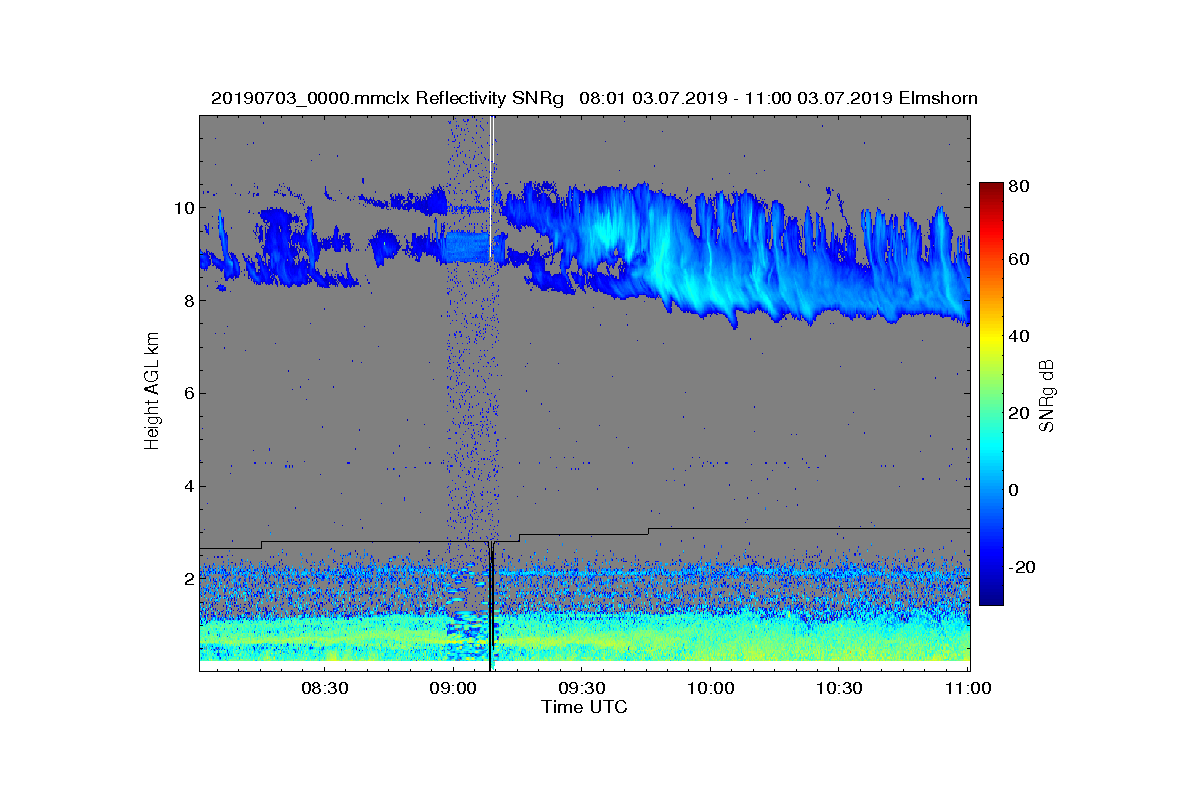Click the "Height AGL km" axis label
The image size is (1200, 800).
click(x=152, y=393)
